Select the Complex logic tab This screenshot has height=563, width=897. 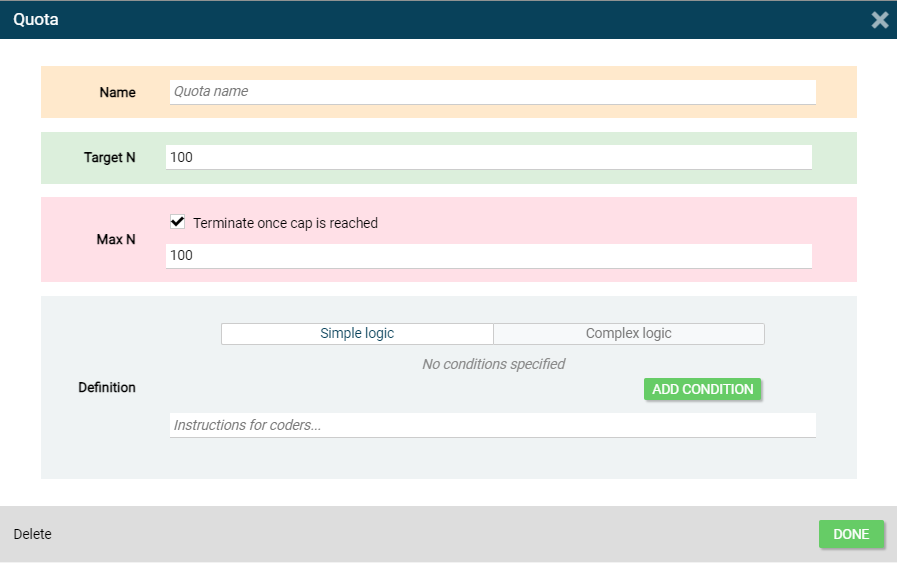[x=628, y=334]
